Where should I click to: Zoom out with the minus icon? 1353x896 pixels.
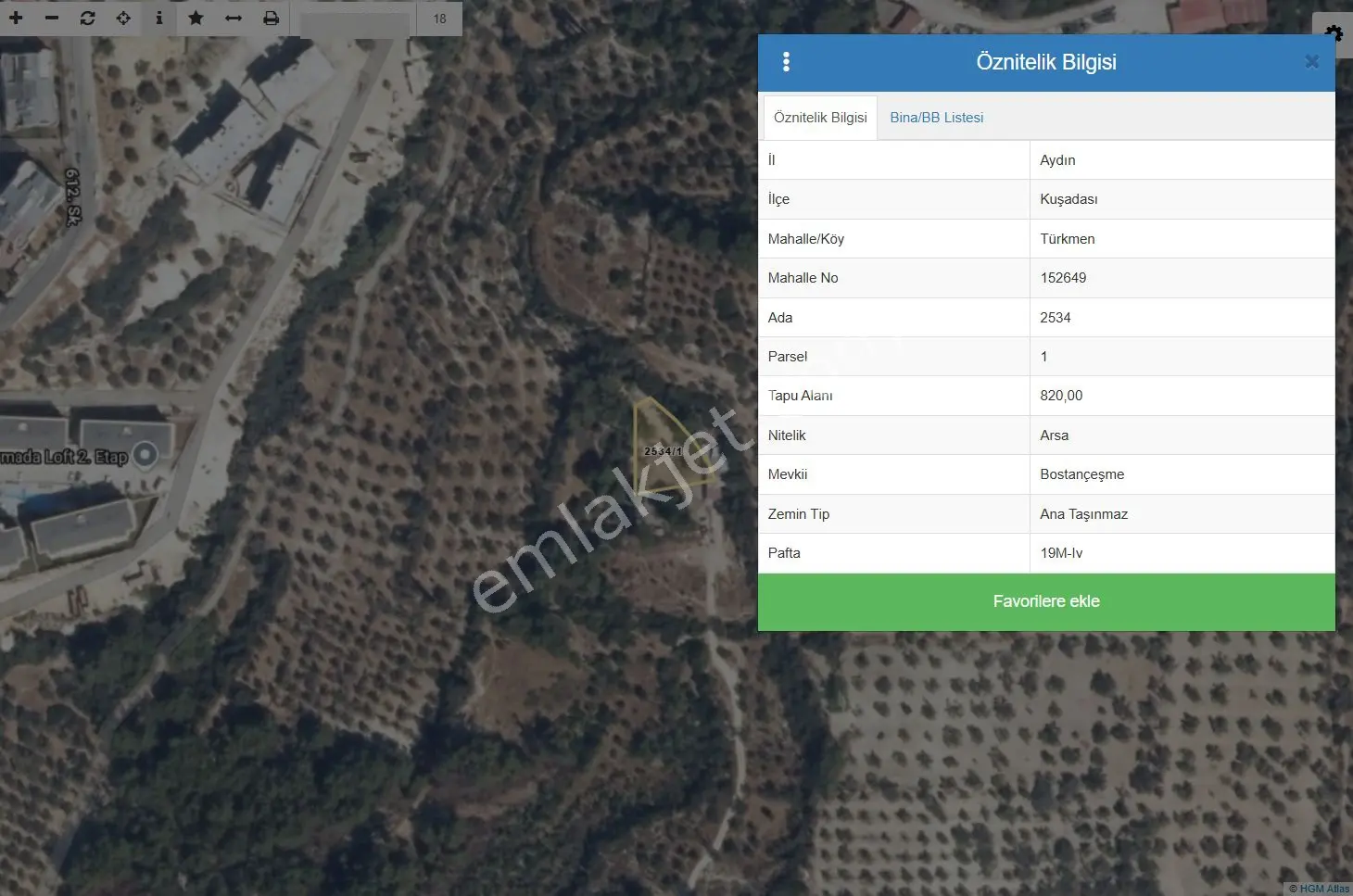pyautogui.click(x=52, y=18)
